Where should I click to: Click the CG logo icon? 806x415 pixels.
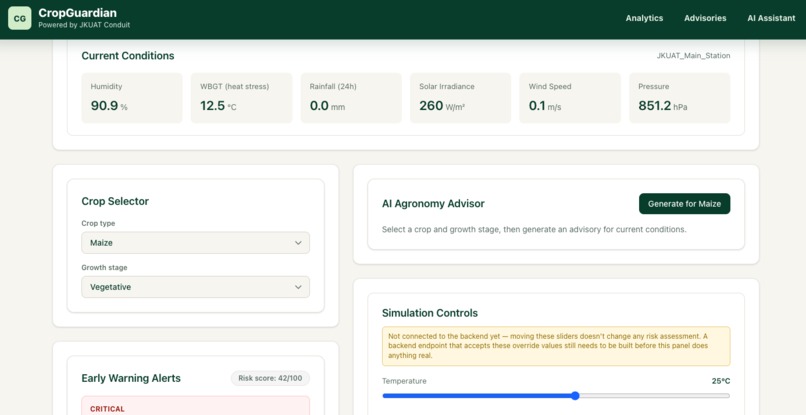coord(20,19)
